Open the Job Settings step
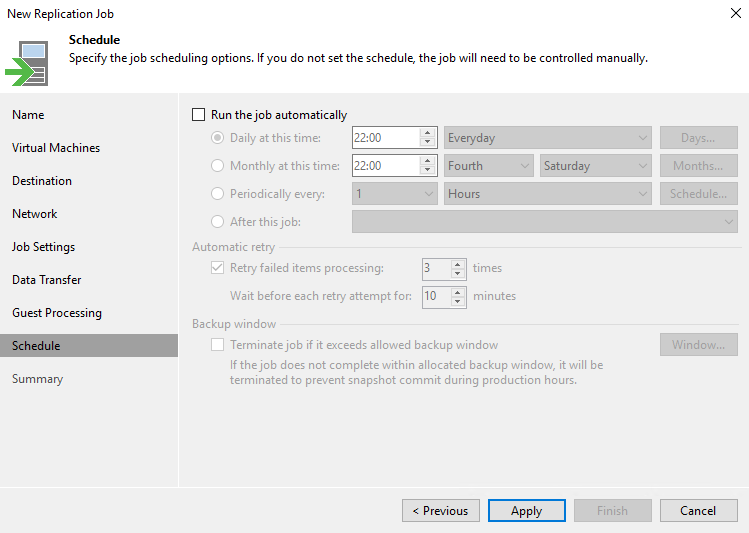749x533 pixels. tap(44, 247)
